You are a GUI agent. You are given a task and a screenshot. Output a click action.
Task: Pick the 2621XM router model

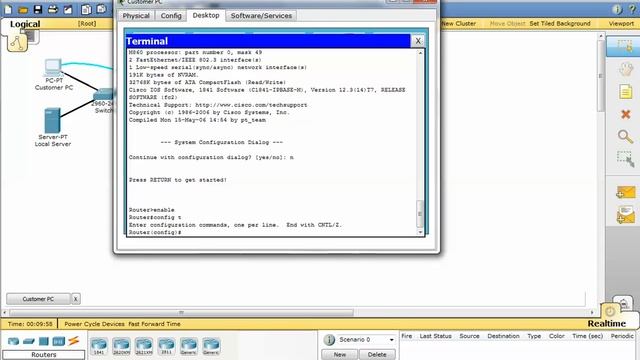[x=144, y=346]
